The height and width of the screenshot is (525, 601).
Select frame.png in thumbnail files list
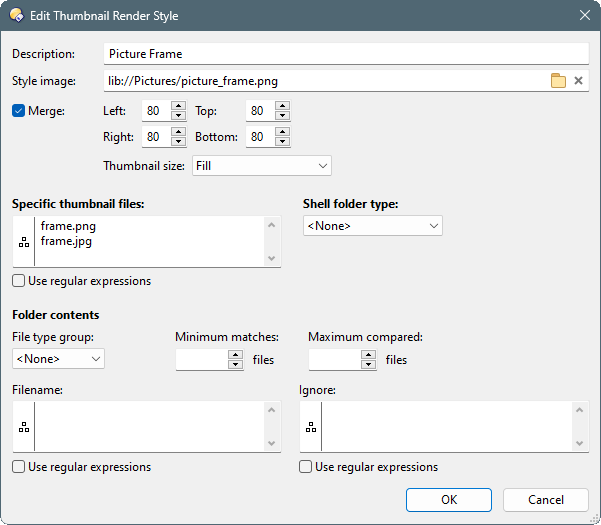[68, 226]
